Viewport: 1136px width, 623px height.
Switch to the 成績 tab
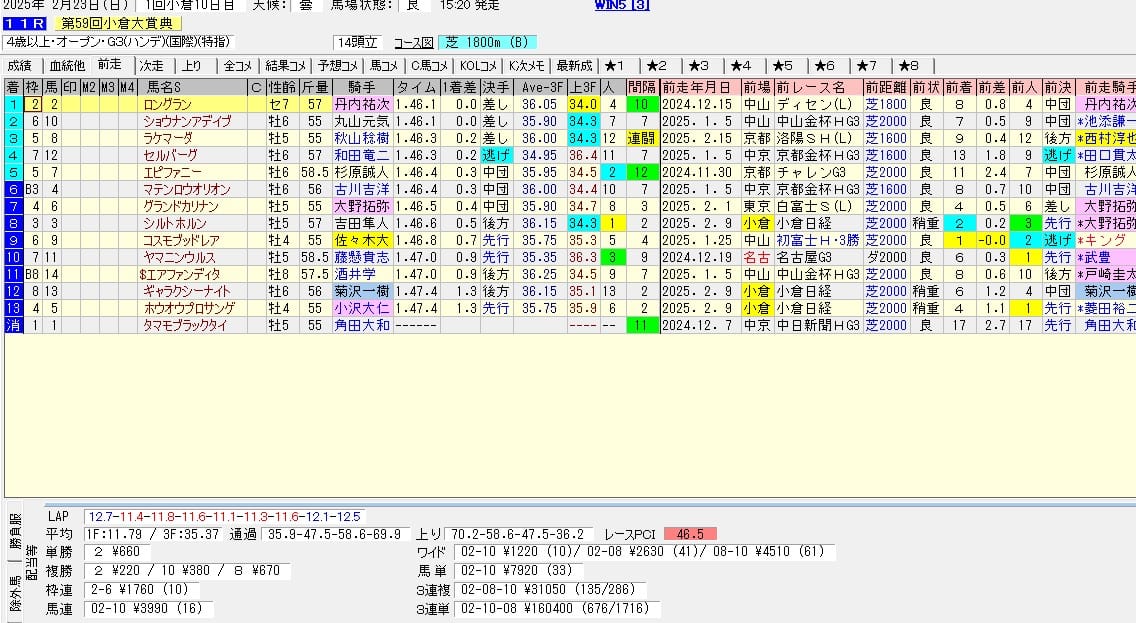(x=20, y=66)
